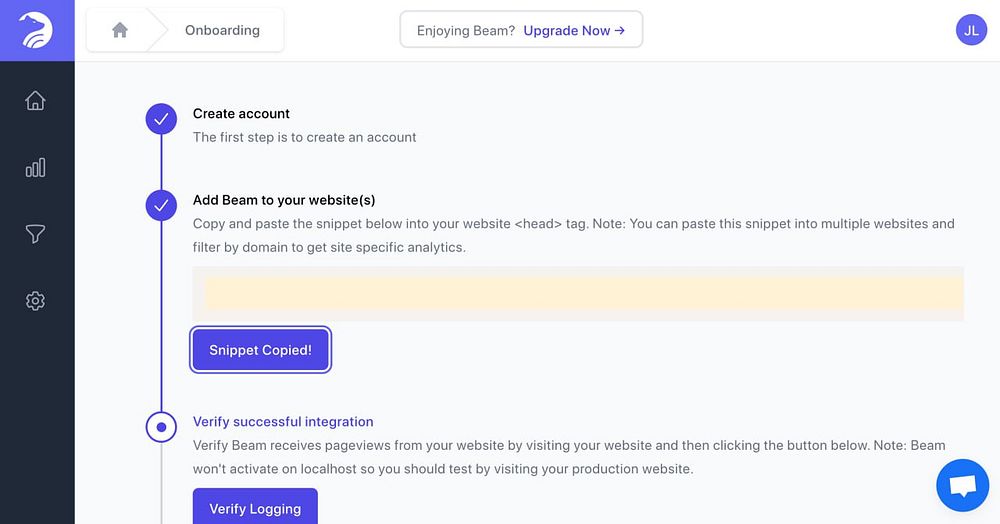Click the Beam logo in the corner
The width and height of the screenshot is (1000, 524).
point(36,30)
